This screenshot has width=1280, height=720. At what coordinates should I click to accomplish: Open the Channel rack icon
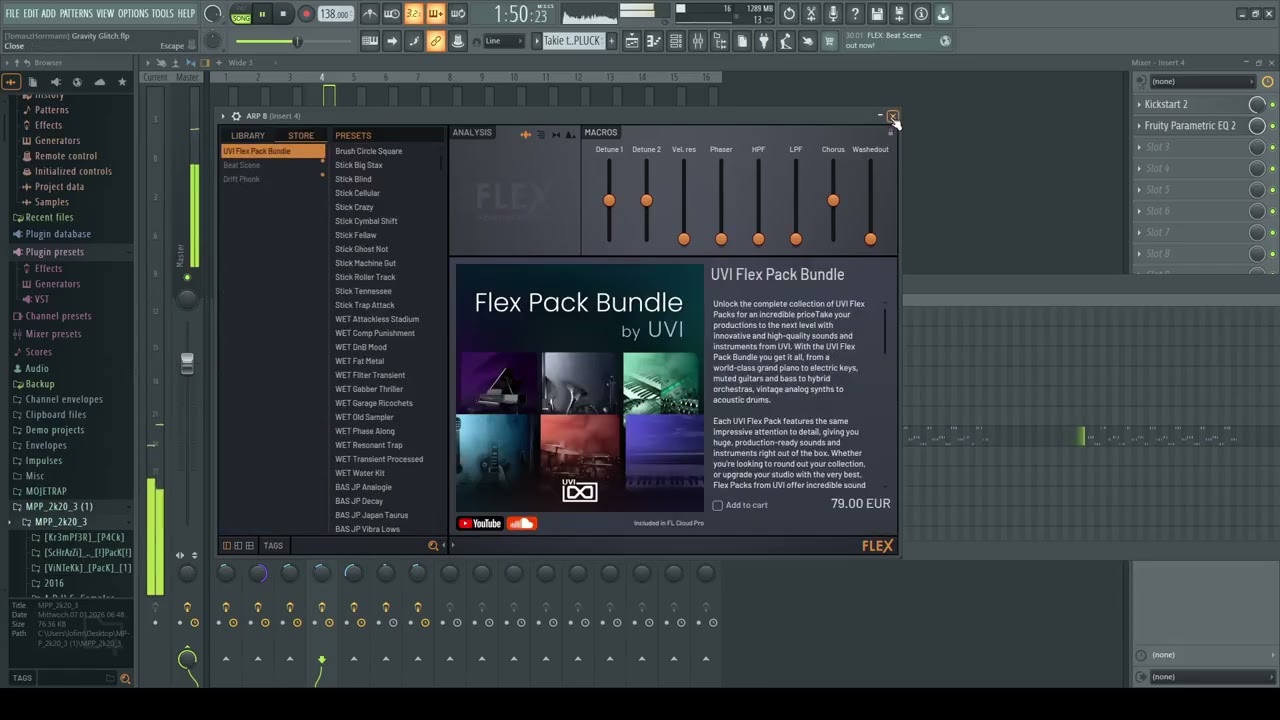676,41
